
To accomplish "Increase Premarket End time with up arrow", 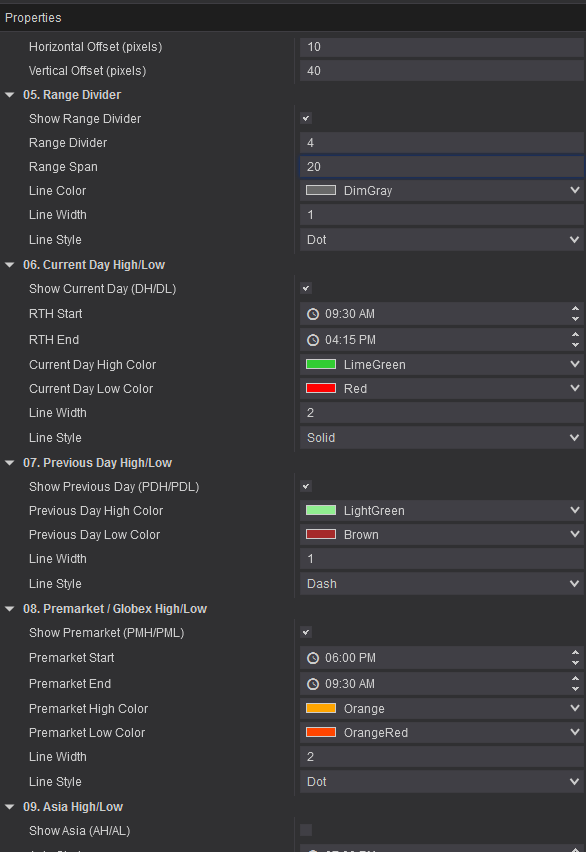I will [x=575, y=679].
